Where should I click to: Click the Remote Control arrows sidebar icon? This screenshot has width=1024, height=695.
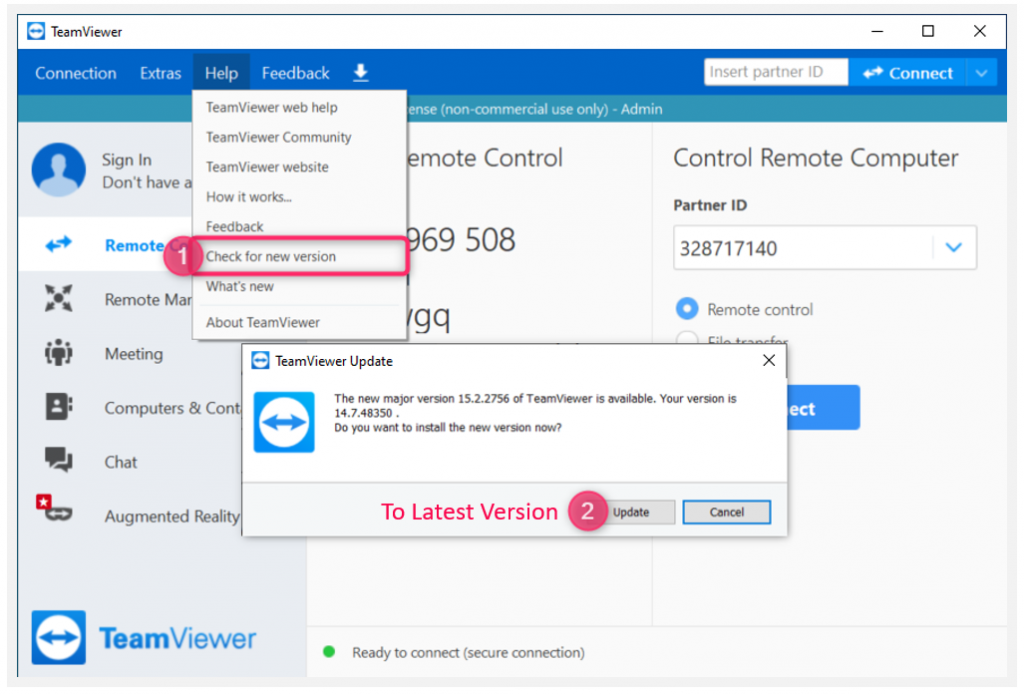[x=59, y=245]
